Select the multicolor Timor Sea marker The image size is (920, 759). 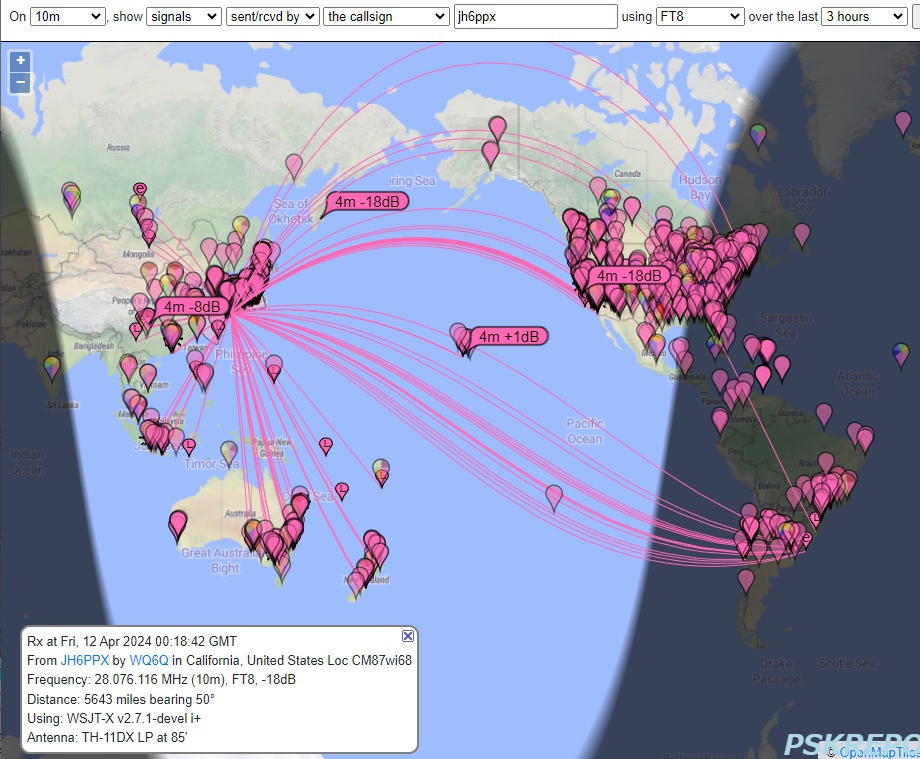(229, 452)
